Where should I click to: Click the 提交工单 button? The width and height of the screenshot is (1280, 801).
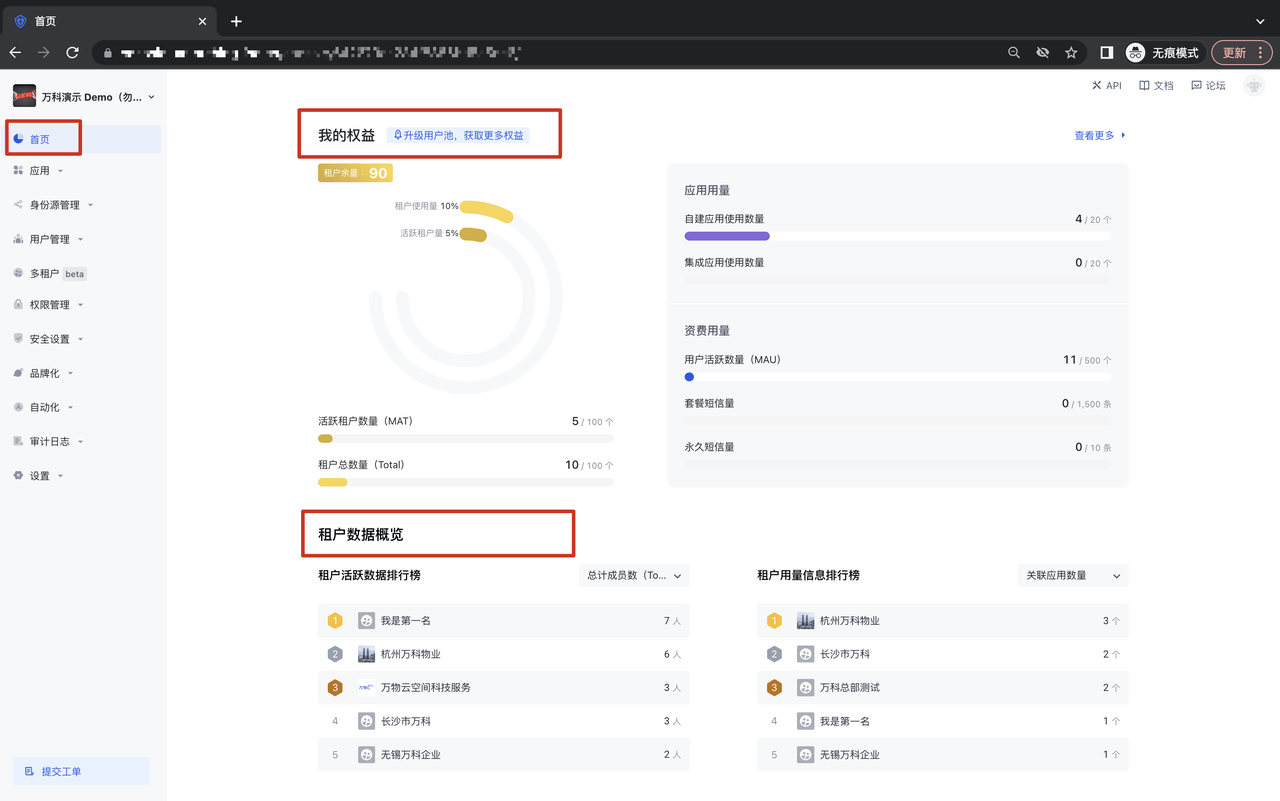pyautogui.click(x=81, y=771)
